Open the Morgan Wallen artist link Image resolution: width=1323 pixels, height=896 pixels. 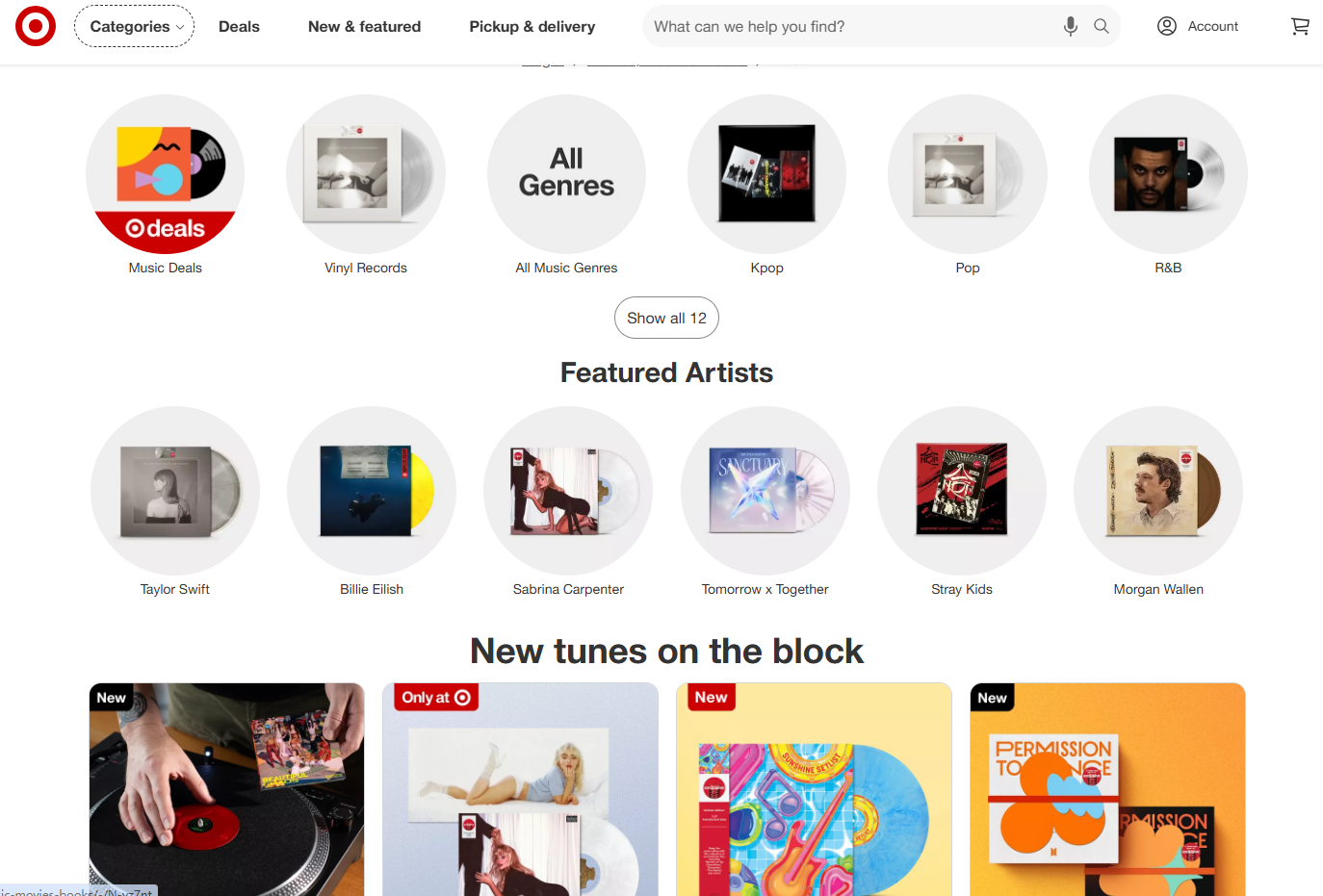[x=1158, y=589]
